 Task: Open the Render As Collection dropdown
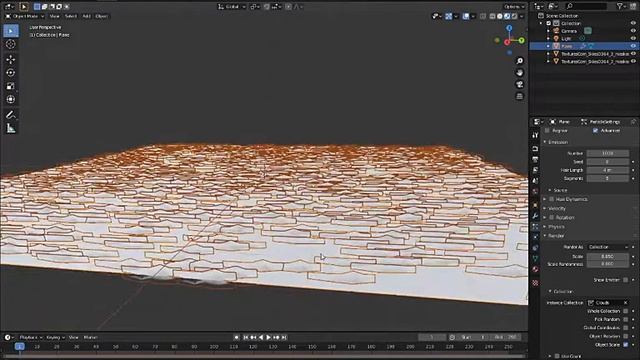(x=608, y=247)
